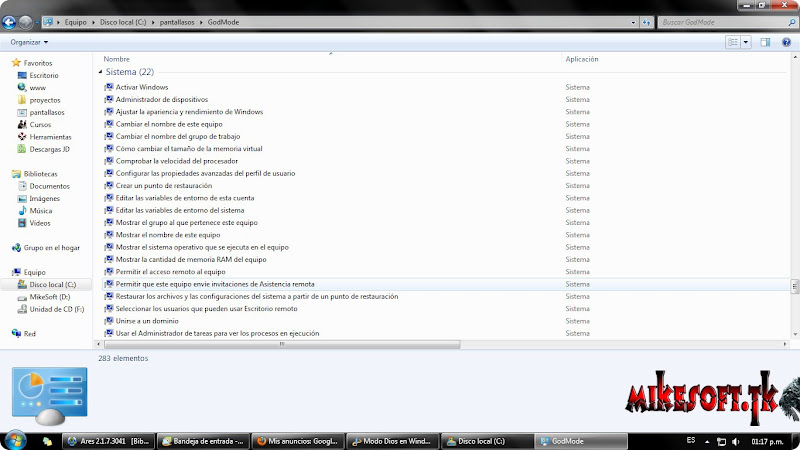Select Cambiar el nombre de este equipo

pyautogui.click(x=169, y=124)
